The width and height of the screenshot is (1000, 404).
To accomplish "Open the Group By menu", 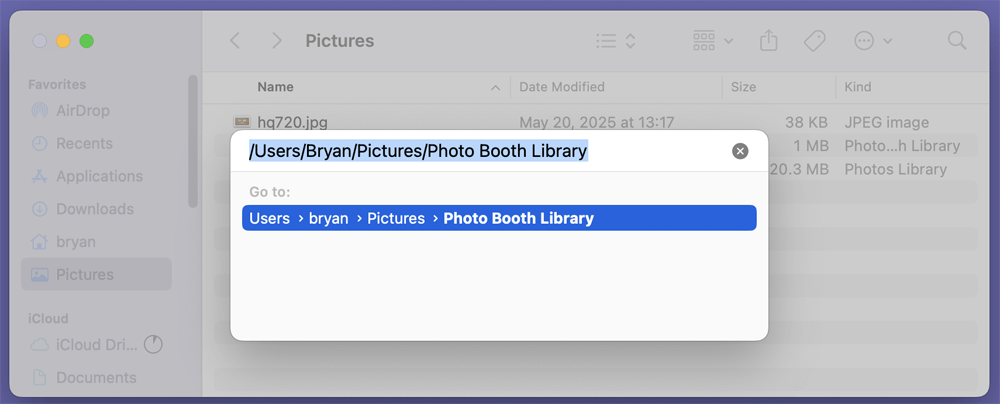I will coord(713,41).
